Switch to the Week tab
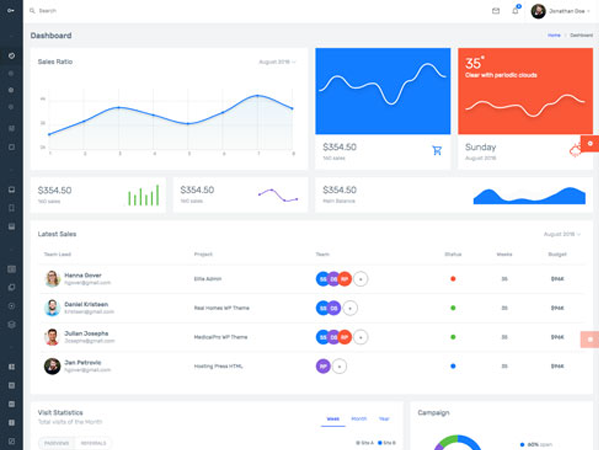The width and height of the screenshot is (600, 450). coord(333,419)
